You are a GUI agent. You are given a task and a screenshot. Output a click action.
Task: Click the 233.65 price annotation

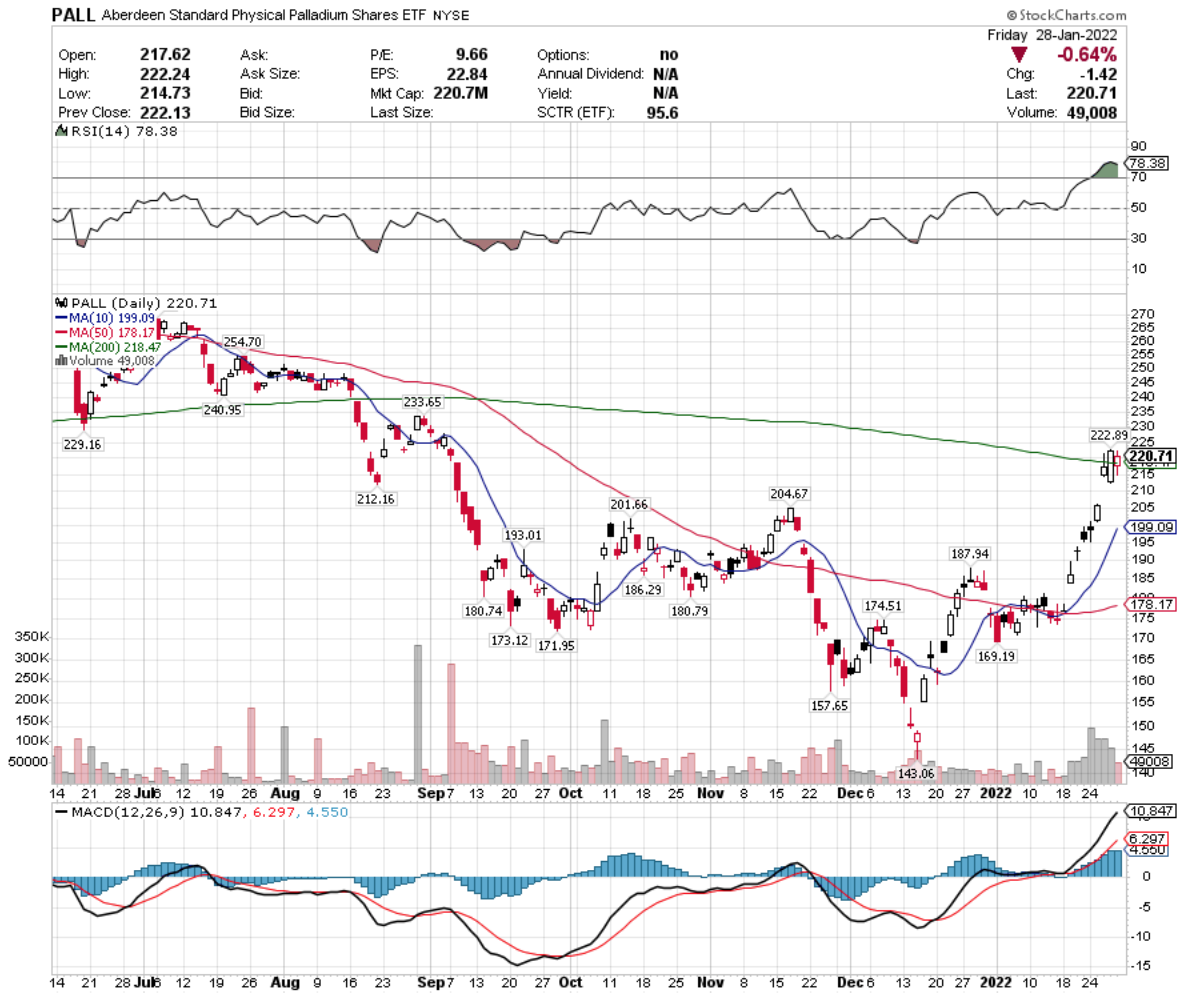click(x=422, y=402)
